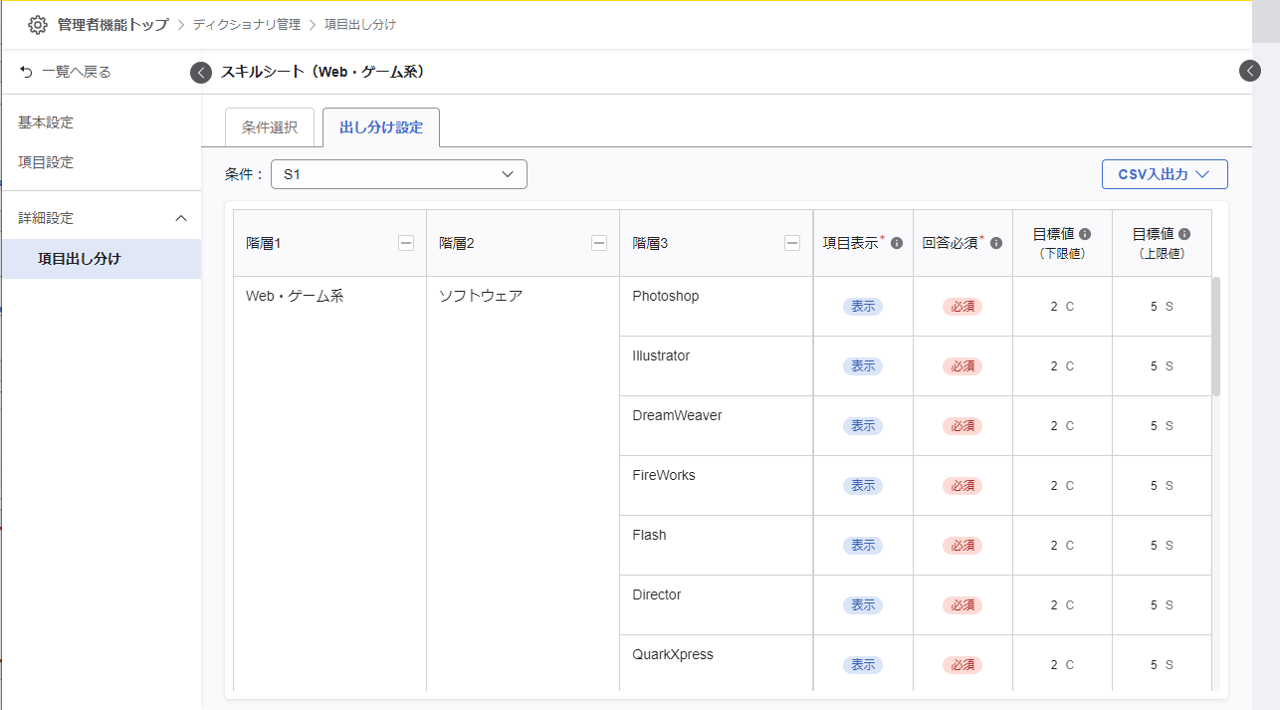This screenshot has height=710, width=1280.
Task: Click the return arrow icon beside 一覧へ戻る
Action: (x=26, y=72)
